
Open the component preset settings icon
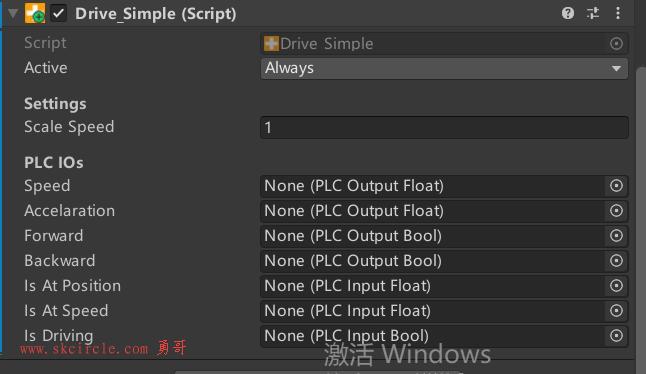point(593,13)
